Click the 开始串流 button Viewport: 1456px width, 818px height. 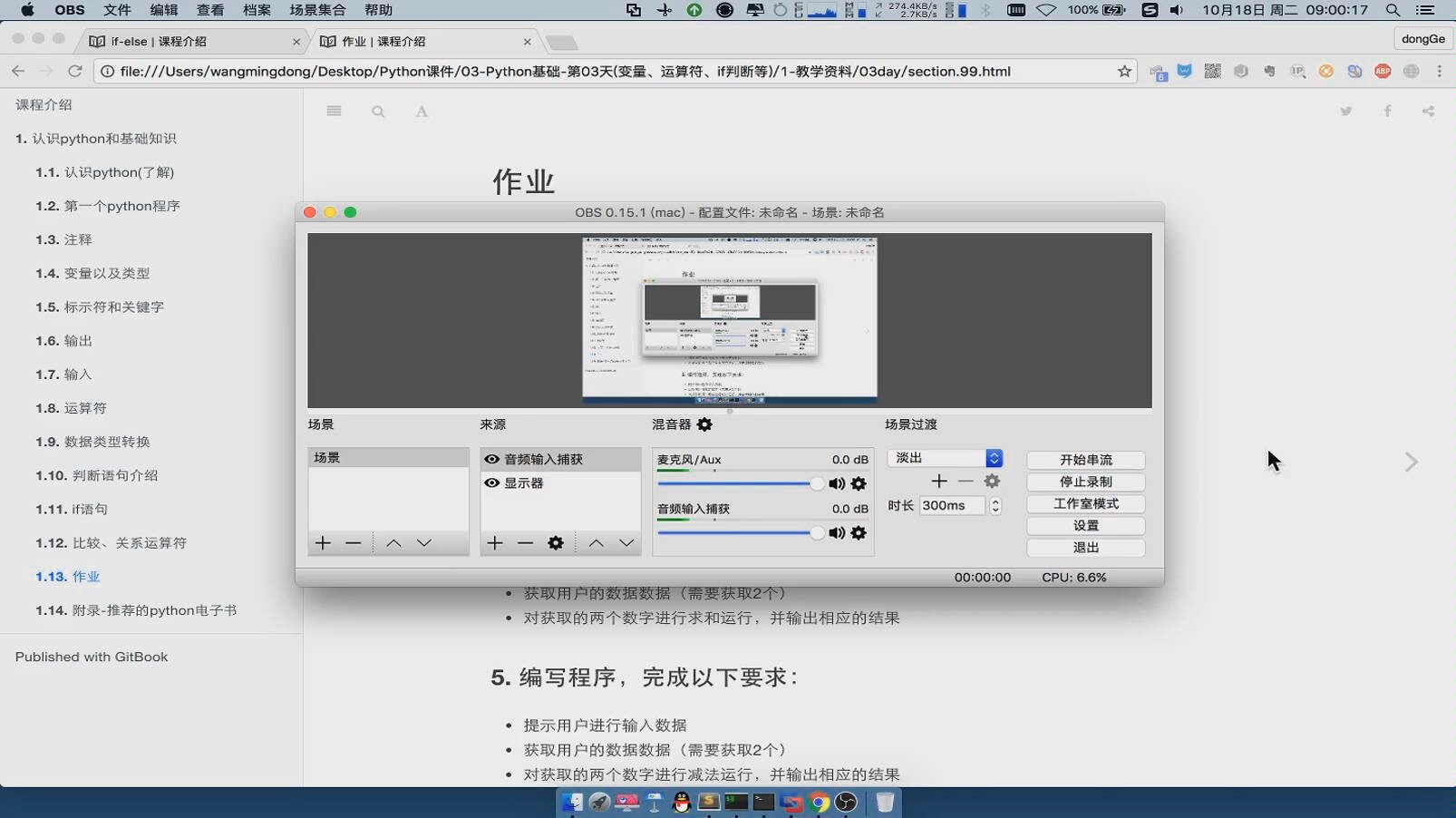1084,460
